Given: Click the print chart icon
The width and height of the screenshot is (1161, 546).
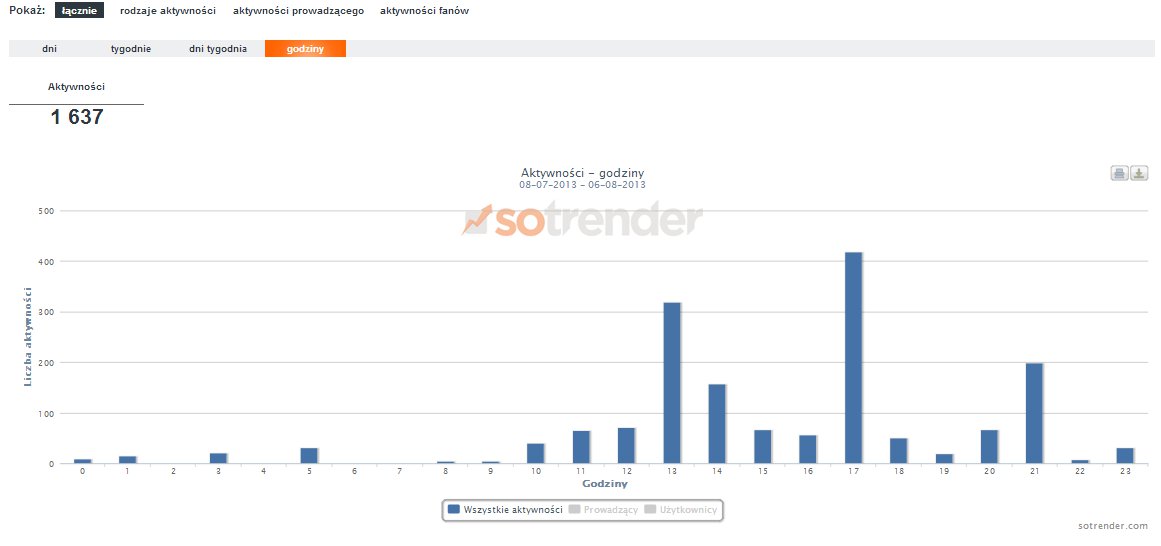Looking at the screenshot, I should tap(1119, 174).
